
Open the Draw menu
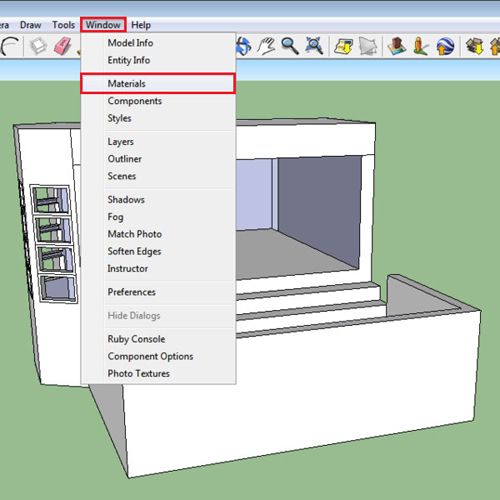tap(31, 25)
